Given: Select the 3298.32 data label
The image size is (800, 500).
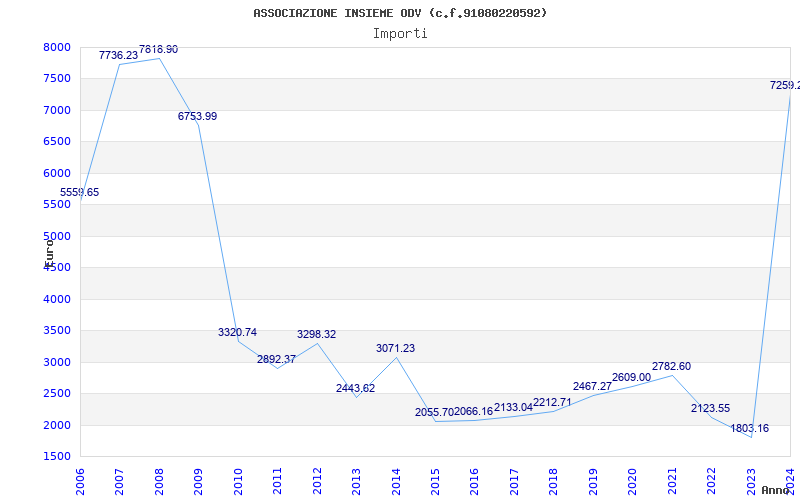Looking at the screenshot, I should tap(316, 334).
